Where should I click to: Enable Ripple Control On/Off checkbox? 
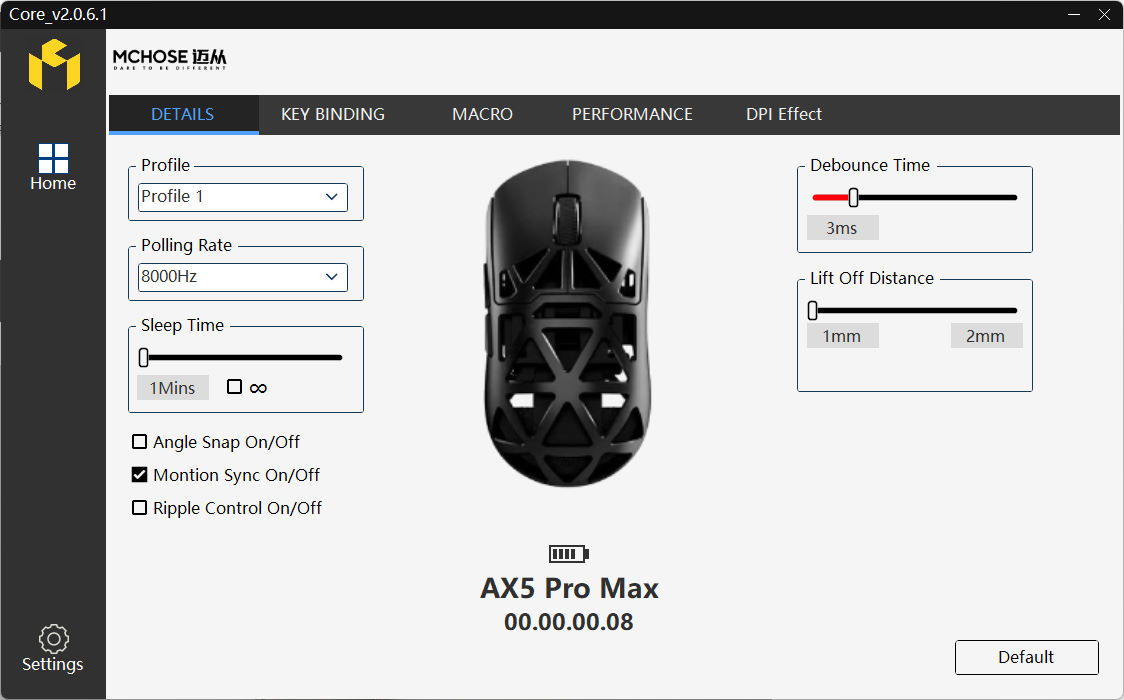[140, 508]
